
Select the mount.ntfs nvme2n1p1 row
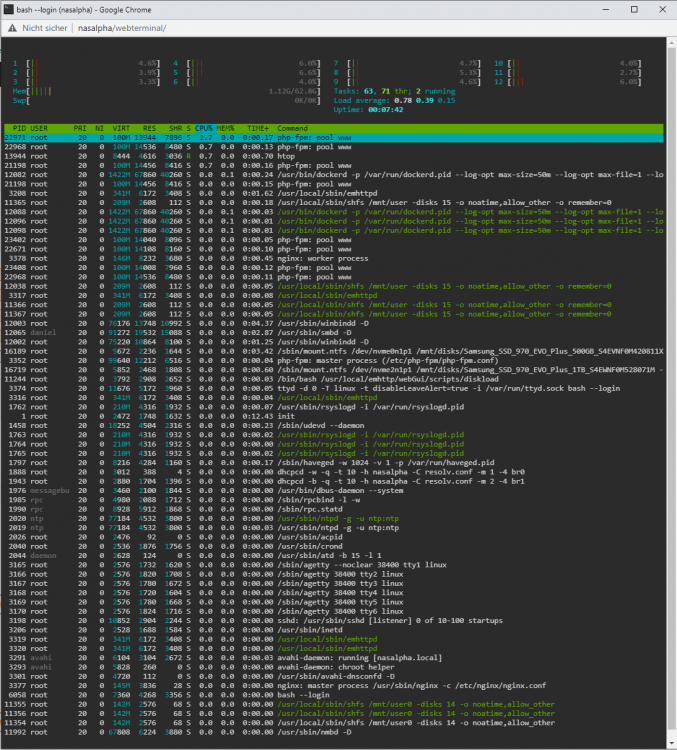pos(333,370)
